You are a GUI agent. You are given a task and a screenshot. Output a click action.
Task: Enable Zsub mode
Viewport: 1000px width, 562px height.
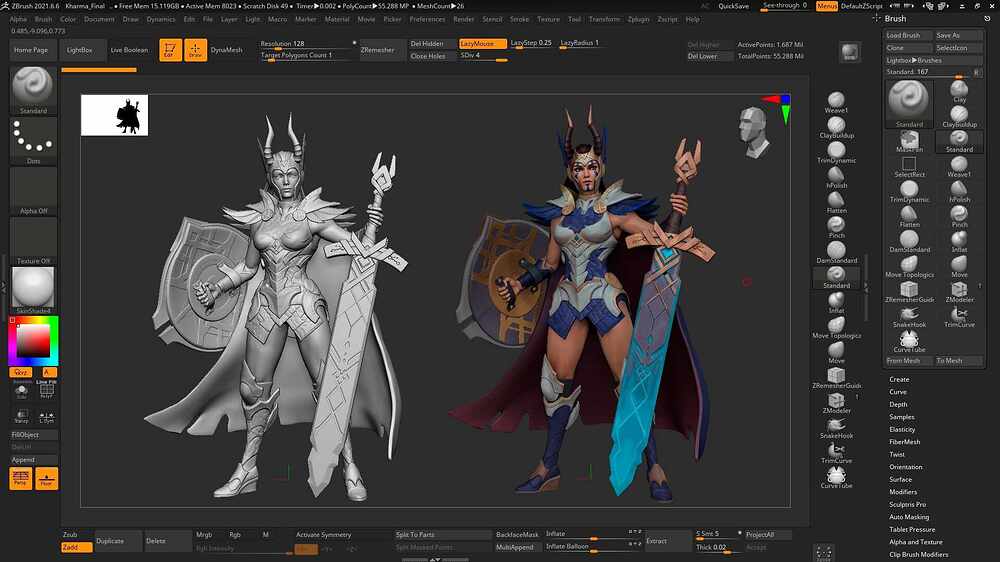[x=70, y=535]
